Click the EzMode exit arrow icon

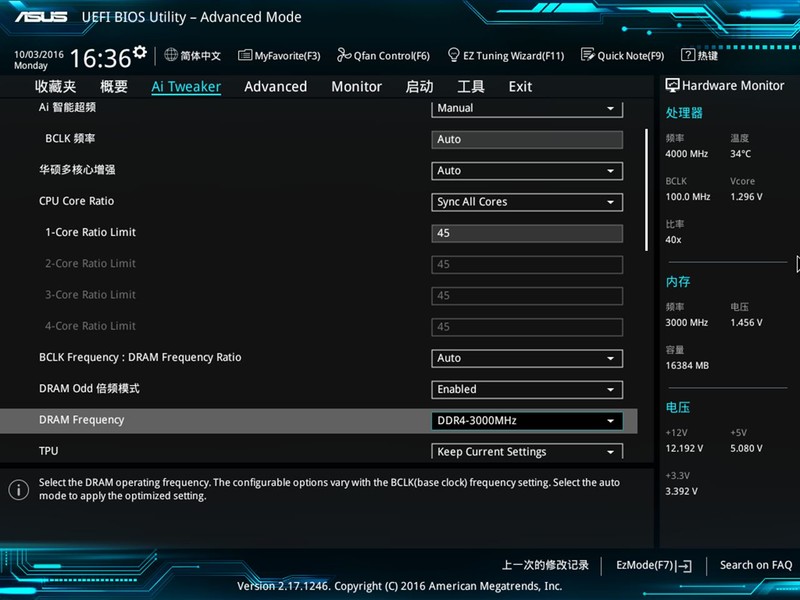[684, 566]
